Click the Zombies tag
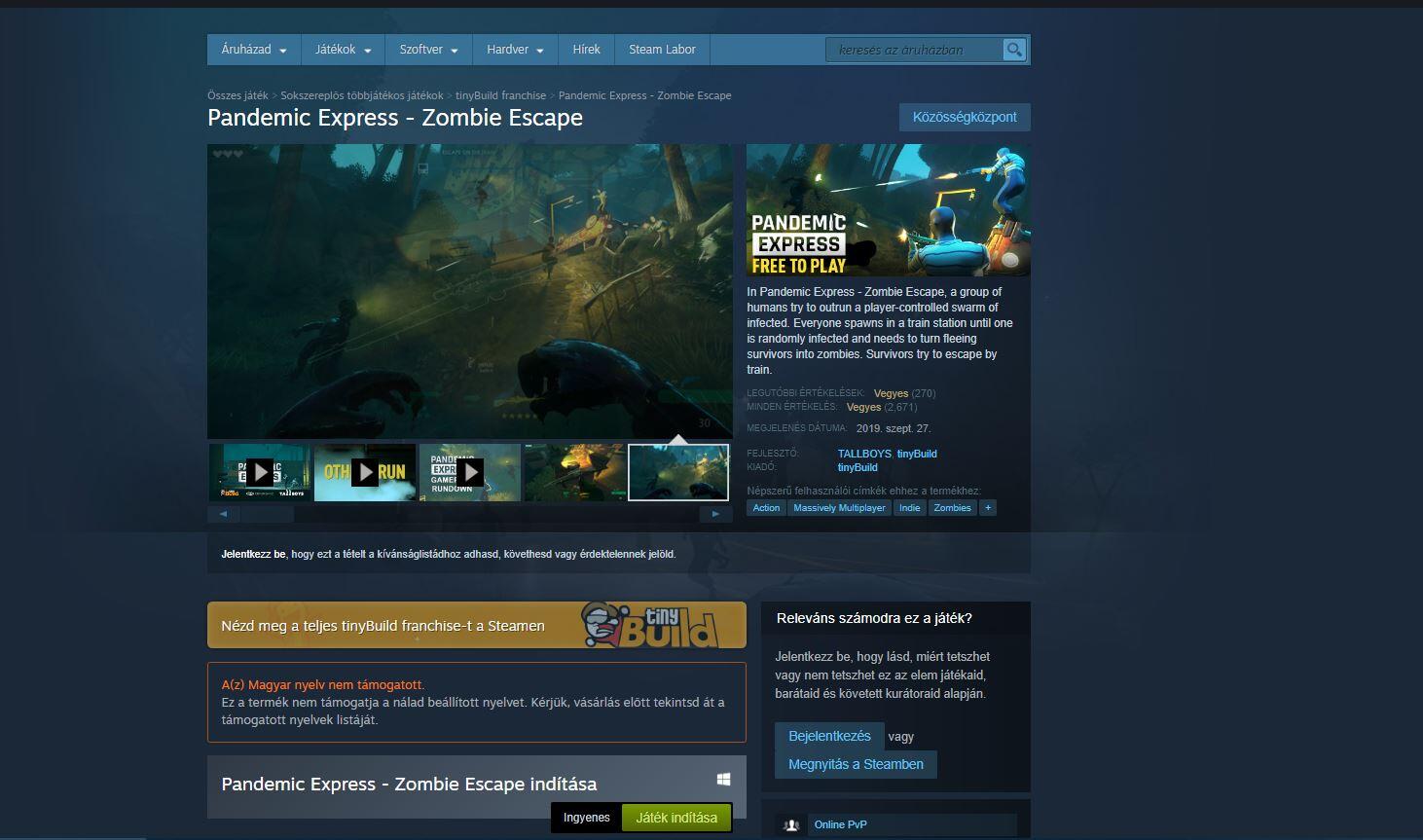This screenshot has height=840, width=1423. click(x=952, y=508)
